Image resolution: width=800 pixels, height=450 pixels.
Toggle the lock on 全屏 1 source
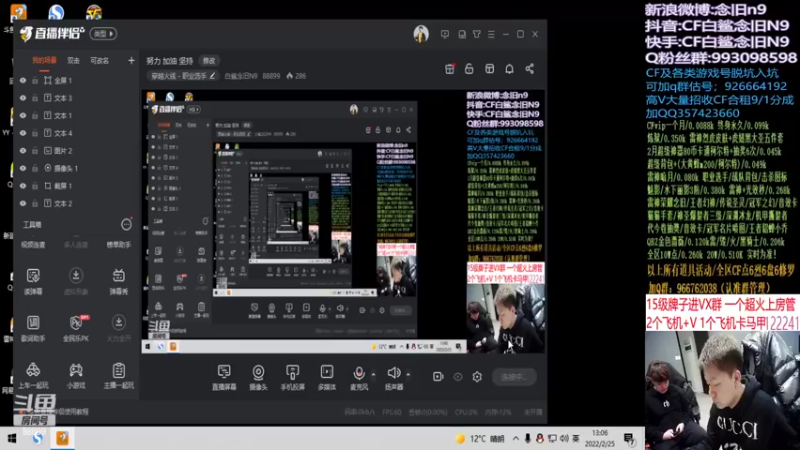pos(35,81)
